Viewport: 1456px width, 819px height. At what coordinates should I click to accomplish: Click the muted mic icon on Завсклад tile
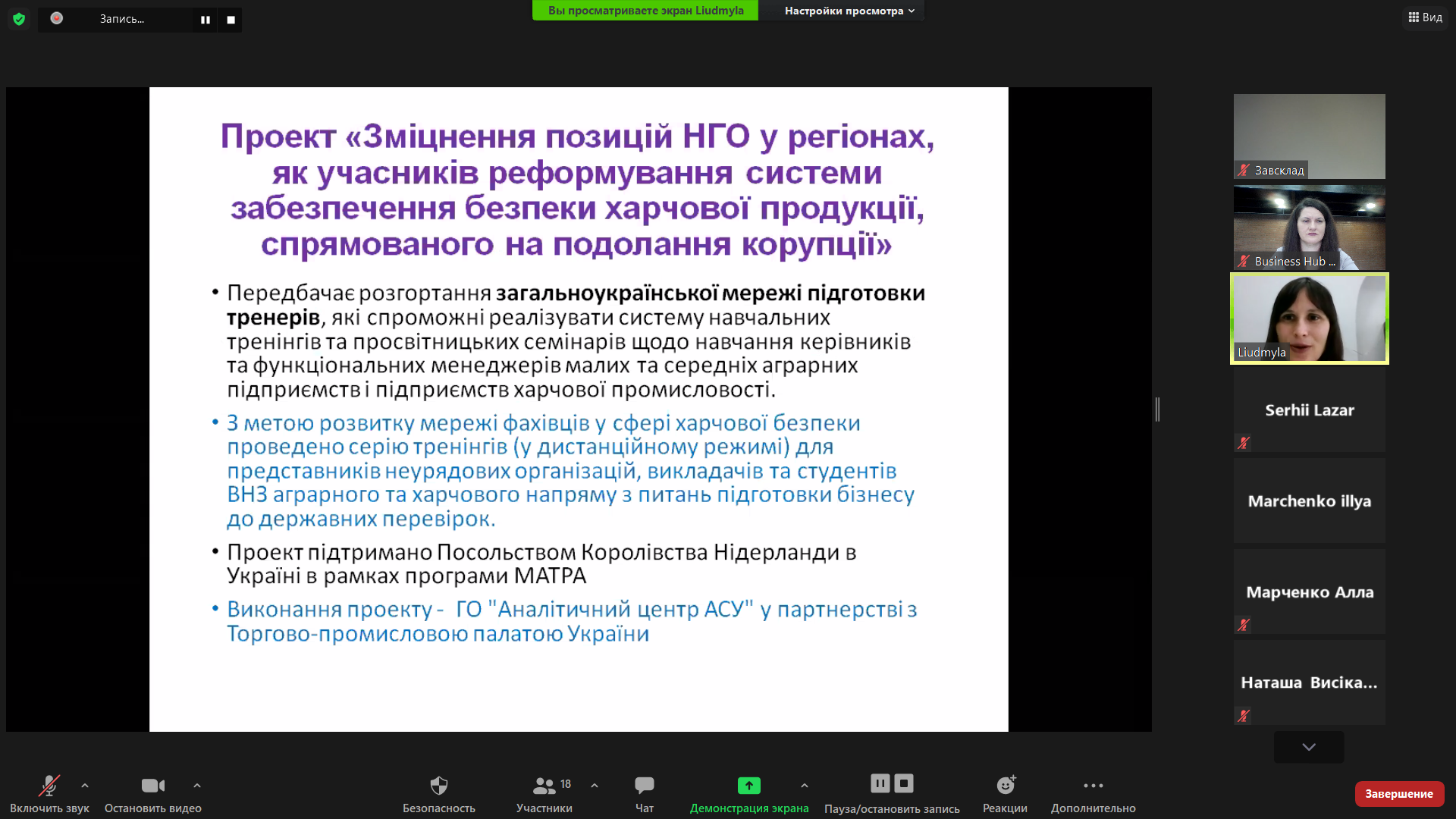click(1244, 171)
